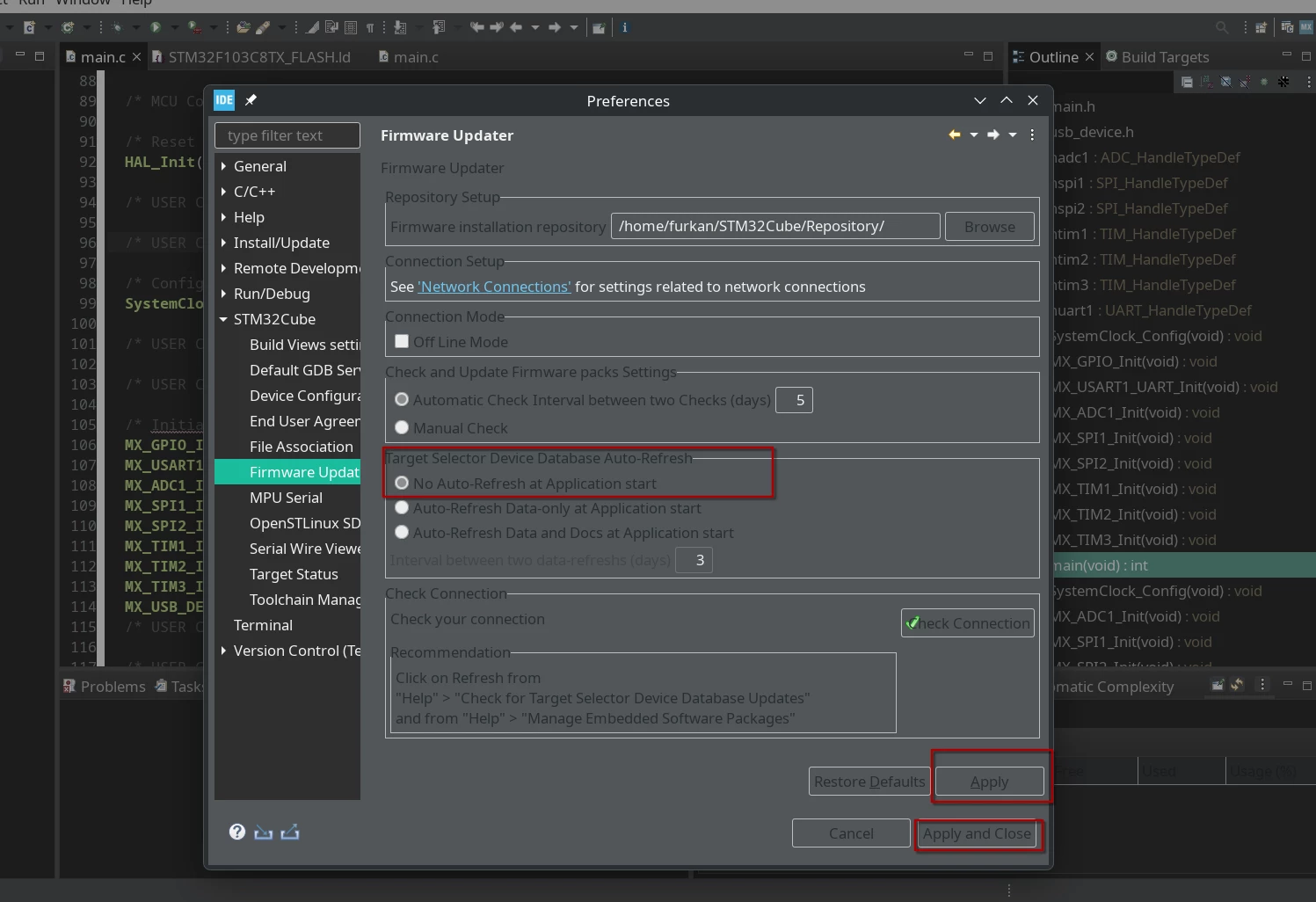1316x902 pixels.
Task: Select File Association in preferences tree
Action: (302, 447)
